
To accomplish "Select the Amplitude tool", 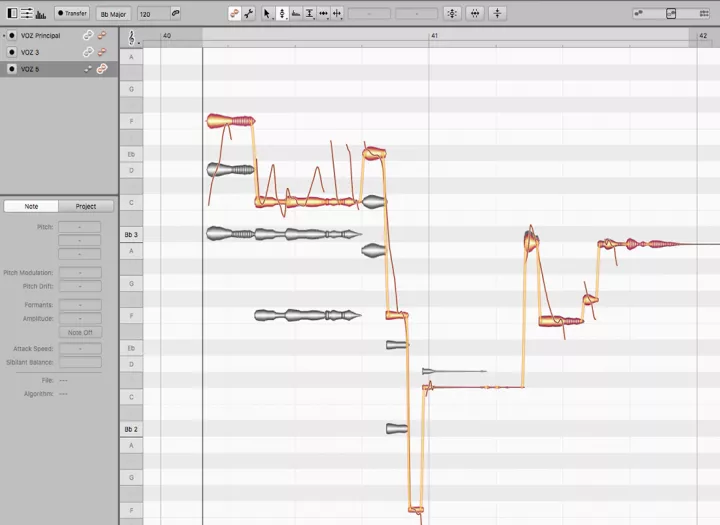I will [309, 14].
